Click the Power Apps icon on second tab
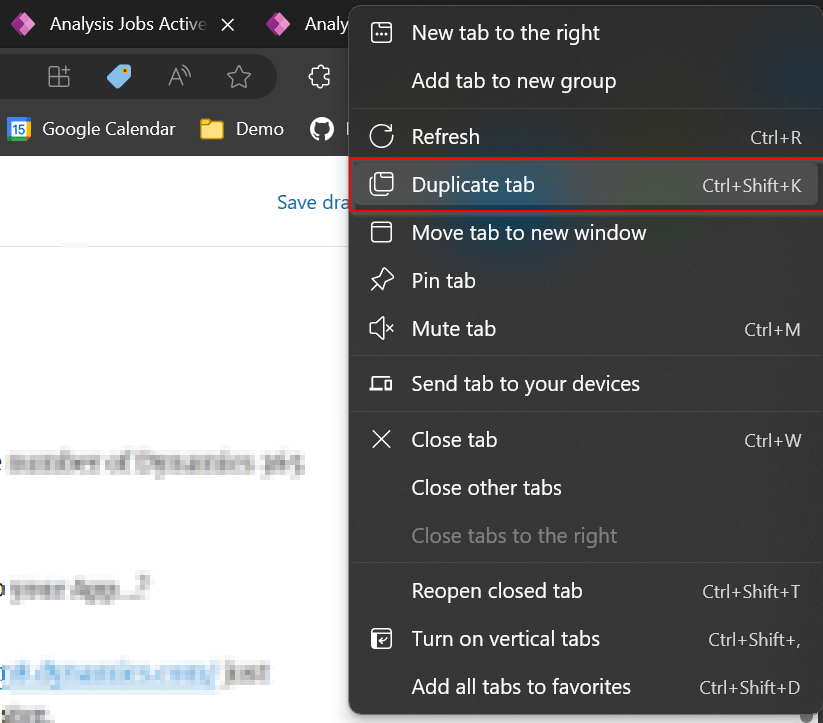The width and height of the screenshot is (823, 723). (x=278, y=24)
